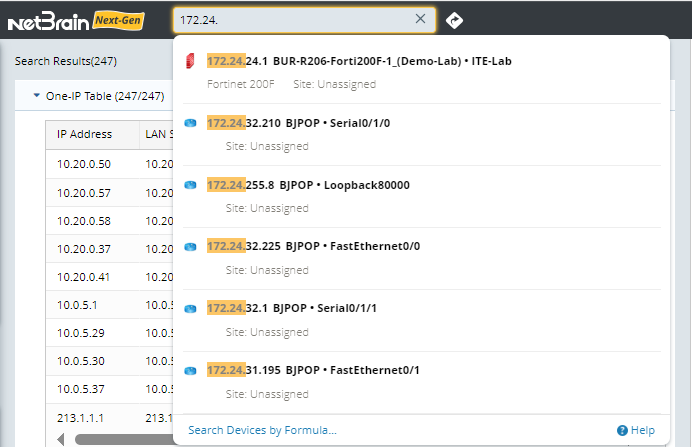Select result 172.24.32.225 BJPOP FastEthernet0/0
692x447 pixels.
[x=422, y=258]
